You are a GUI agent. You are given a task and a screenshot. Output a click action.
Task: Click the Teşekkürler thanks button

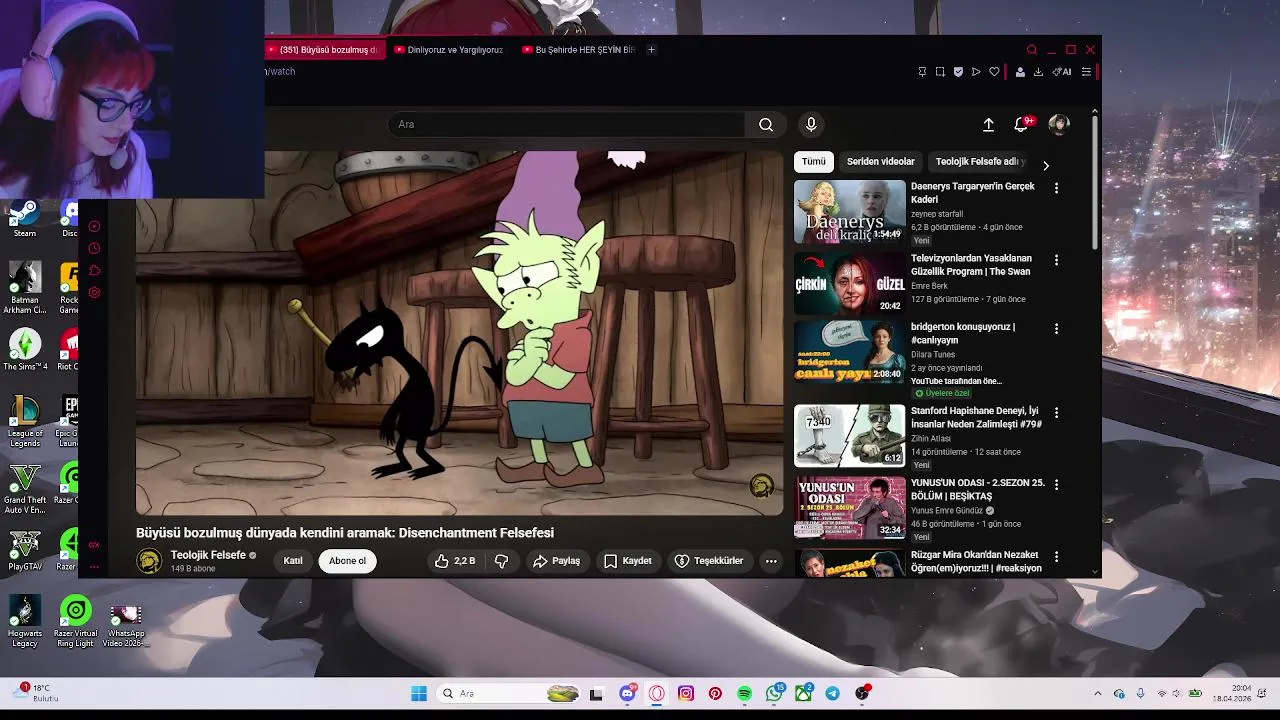[x=709, y=561]
